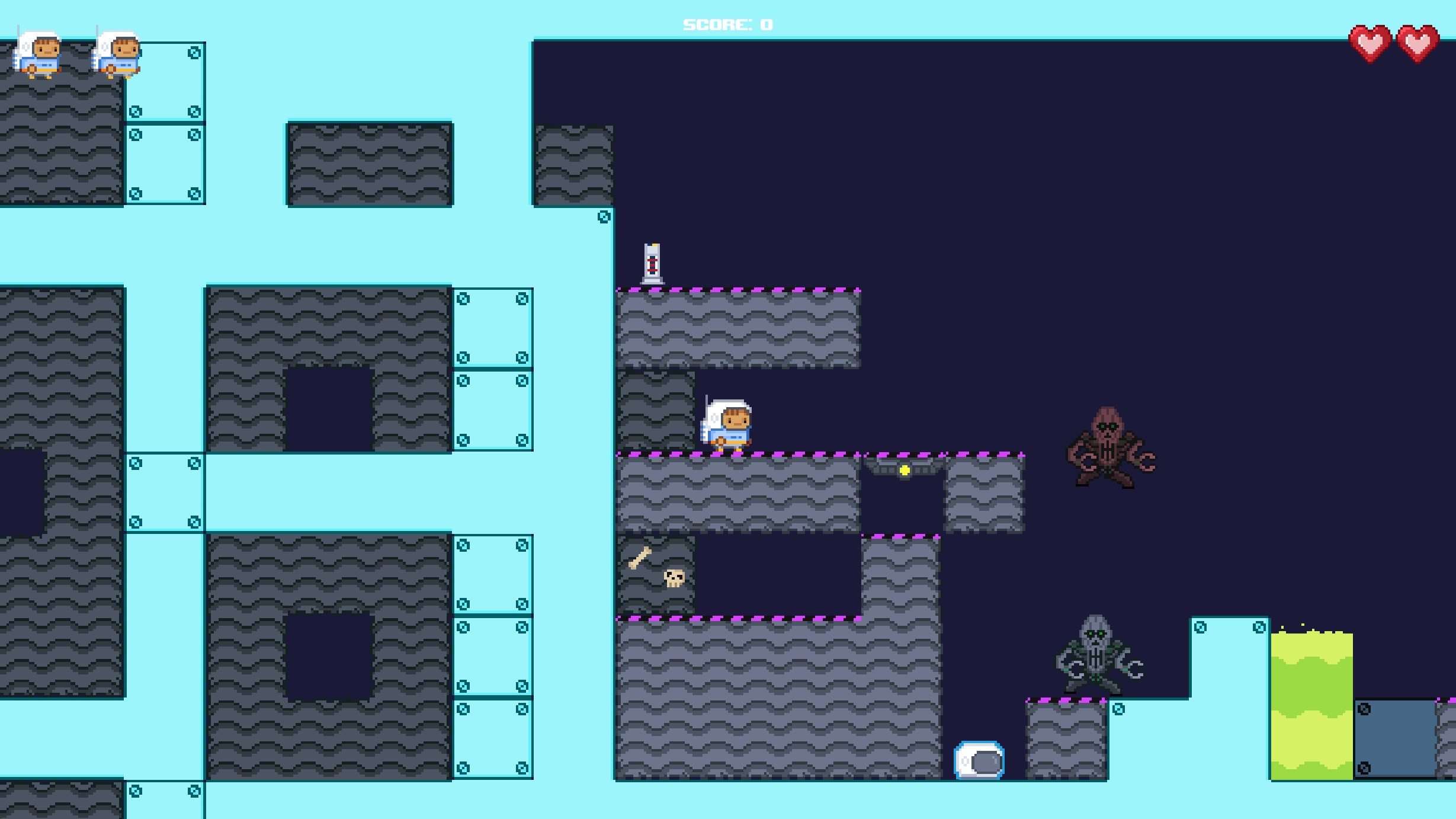The height and width of the screenshot is (819, 1456).
Task: Click the checkpoint beacon pillar
Action: (652, 264)
